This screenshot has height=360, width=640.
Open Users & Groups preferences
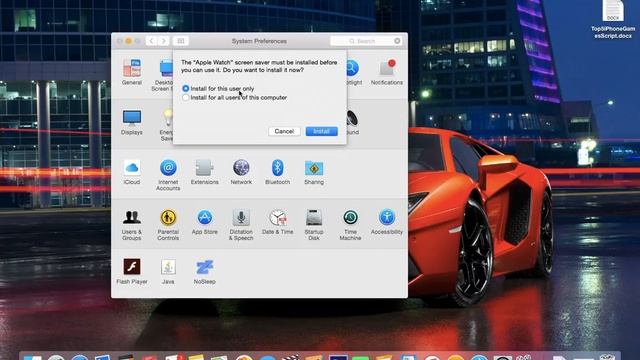coord(131,224)
